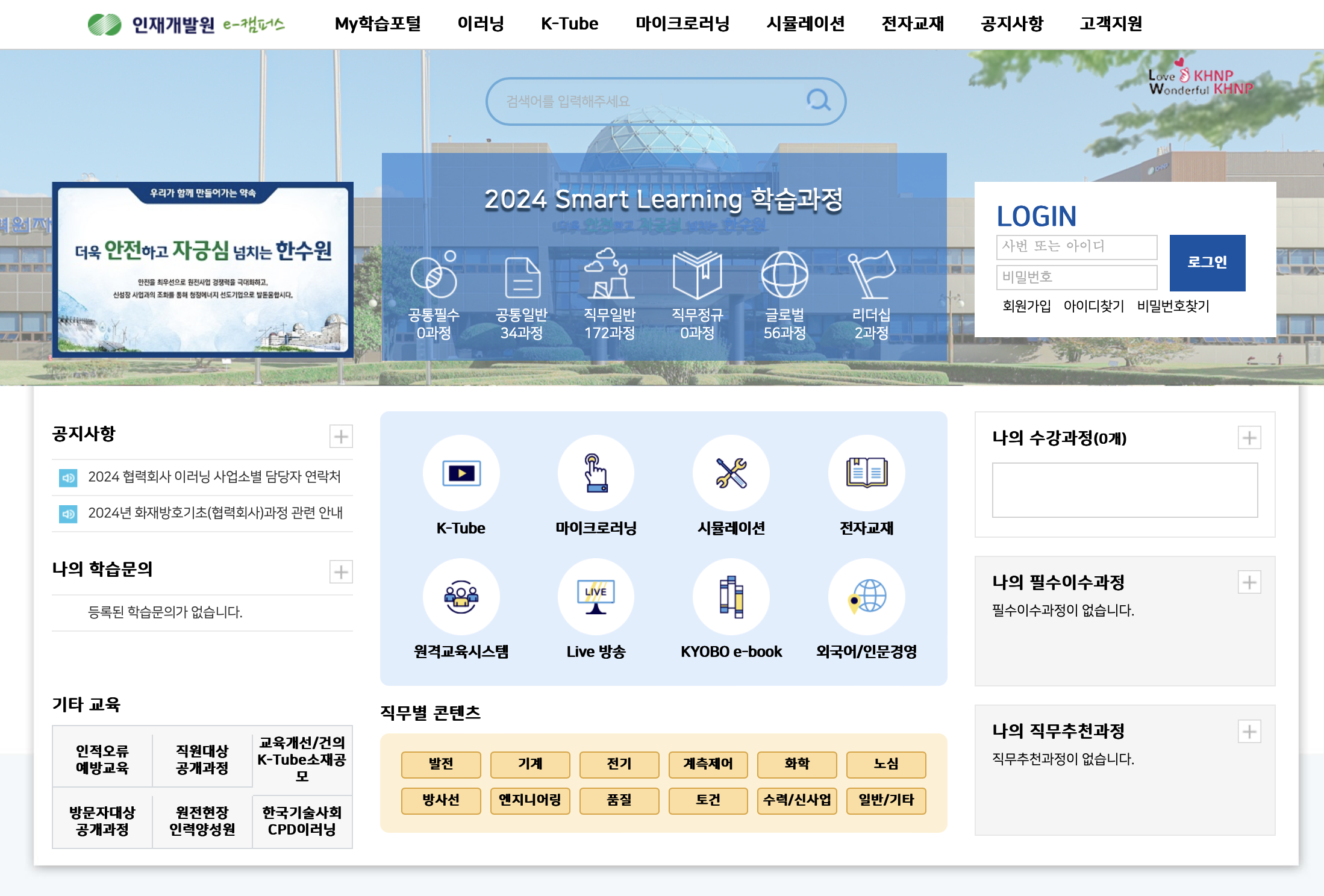Open 외국어/인문경영 globe icon
Screen dimensions: 1324x896
pyautogui.click(x=867, y=597)
